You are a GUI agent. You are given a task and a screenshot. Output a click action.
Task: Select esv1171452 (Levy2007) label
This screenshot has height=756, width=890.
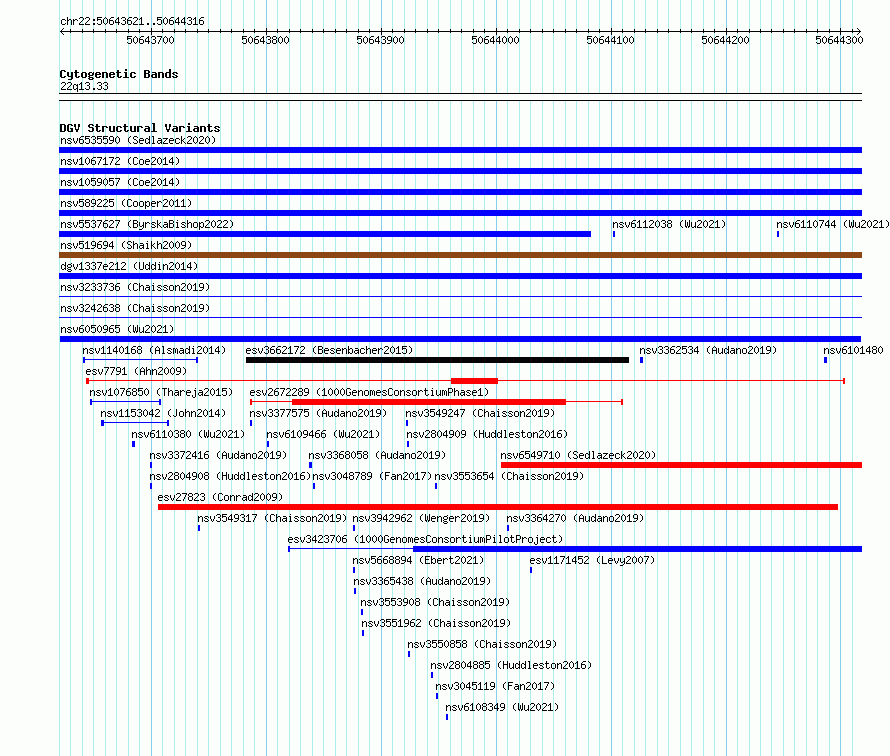(592, 560)
